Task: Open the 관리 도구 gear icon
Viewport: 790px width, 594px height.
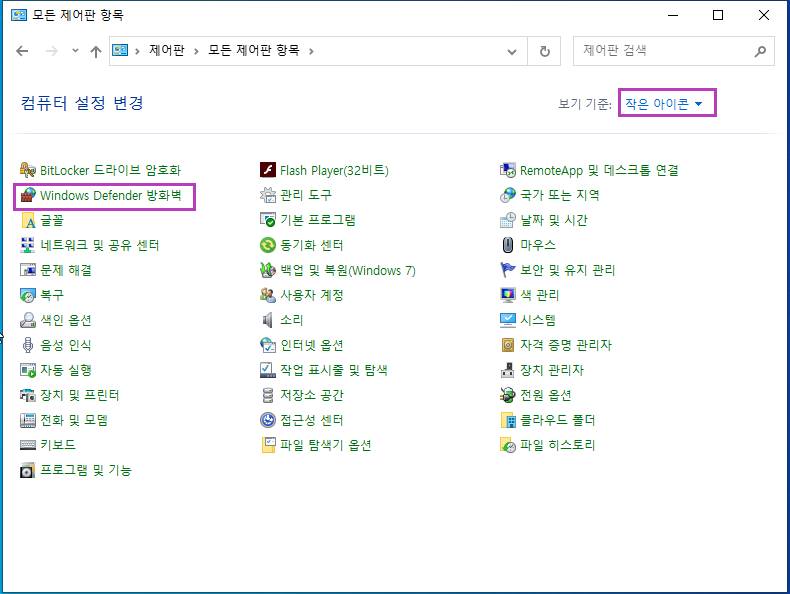Action: click(x=268, y=195)
